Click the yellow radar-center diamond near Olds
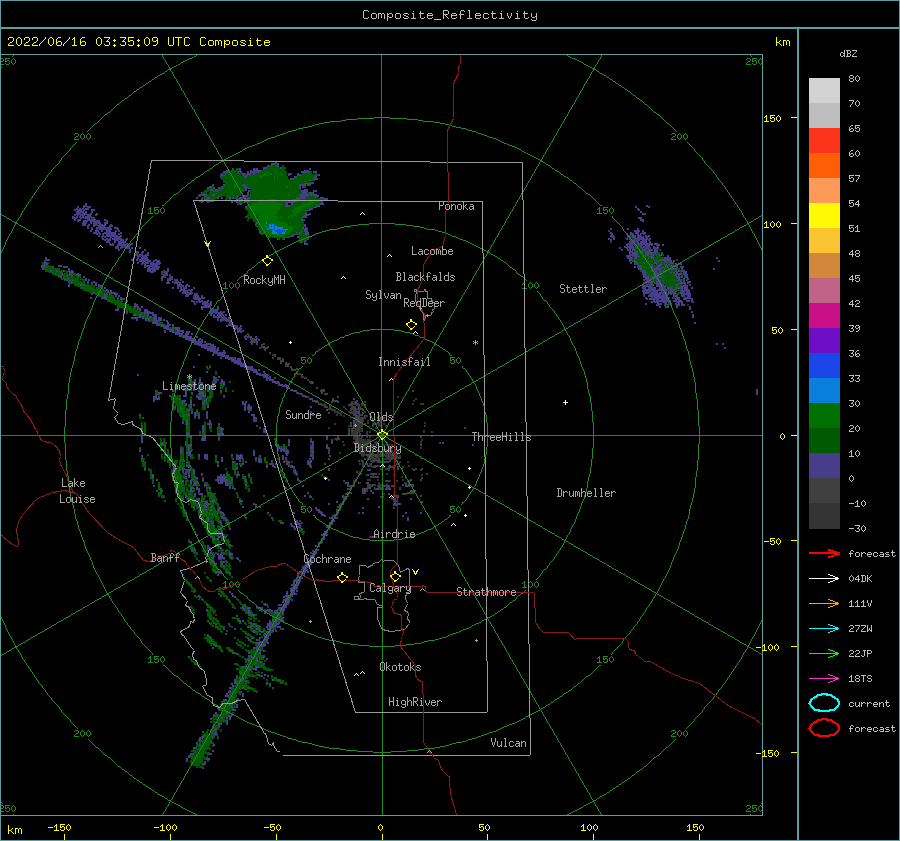 tap(382, 435)
